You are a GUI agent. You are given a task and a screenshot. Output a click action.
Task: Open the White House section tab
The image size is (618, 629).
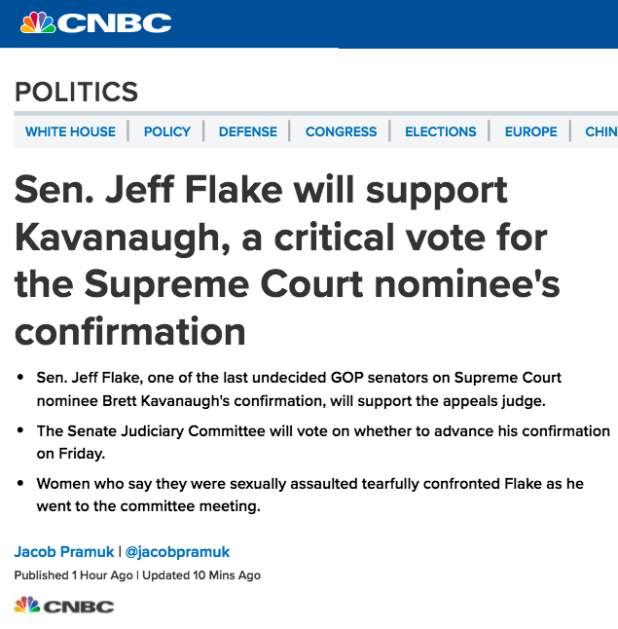70,132
